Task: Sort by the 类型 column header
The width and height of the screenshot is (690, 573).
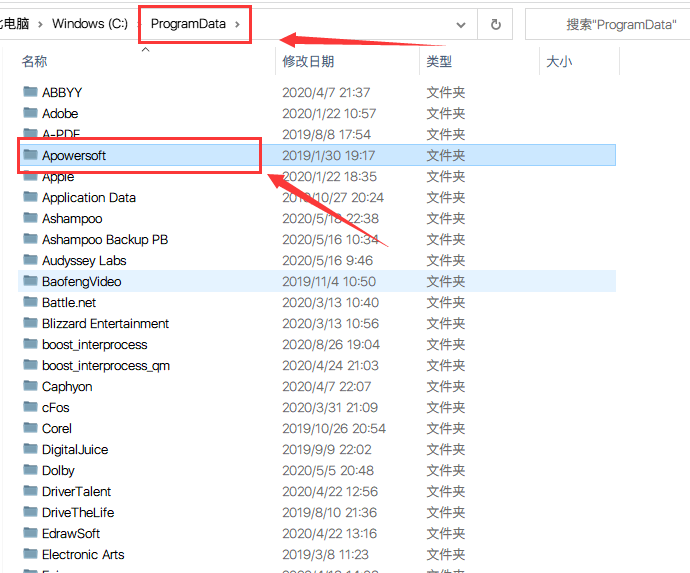Action: pyautogui.click(x=439, y=61)
